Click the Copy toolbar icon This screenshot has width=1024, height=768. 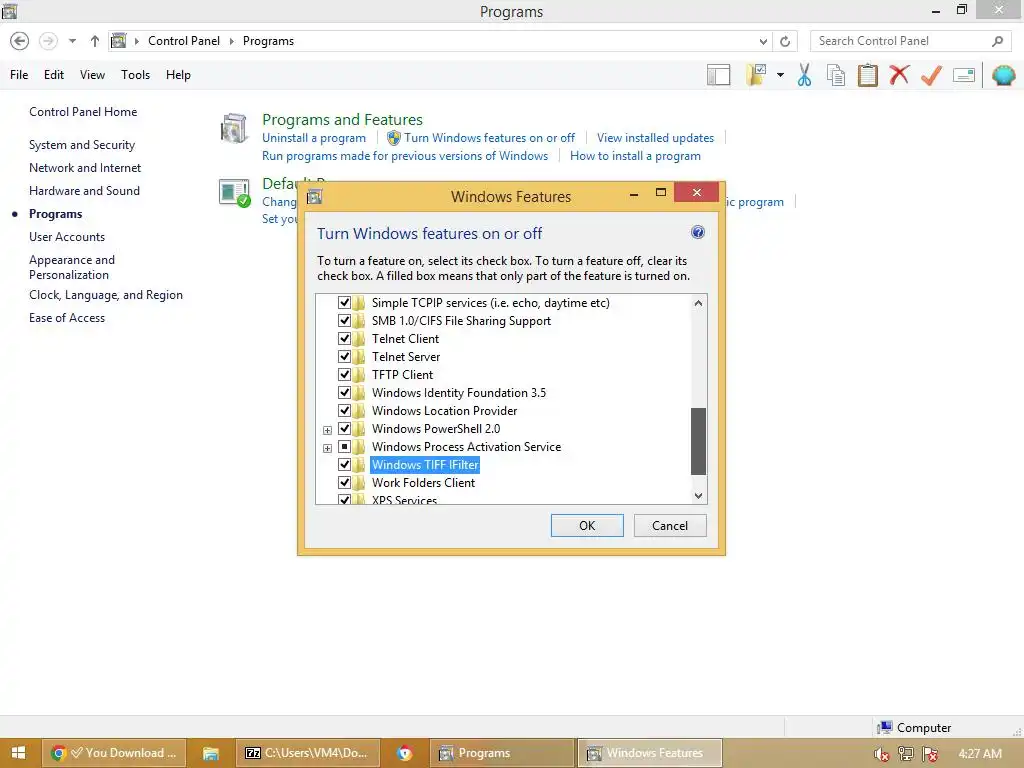click(x=836, y=75)
